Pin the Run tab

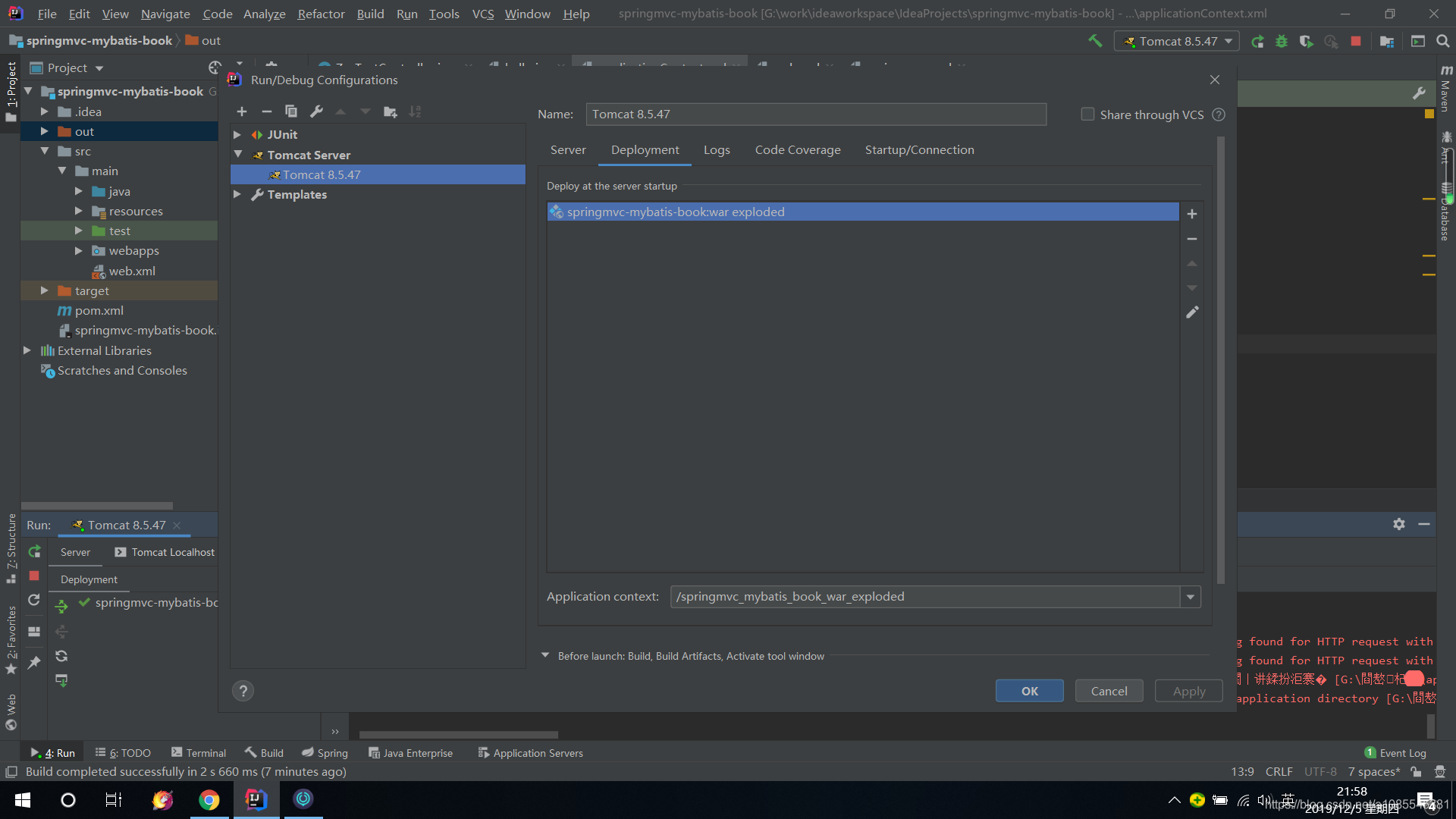click(x=34, y=663)
